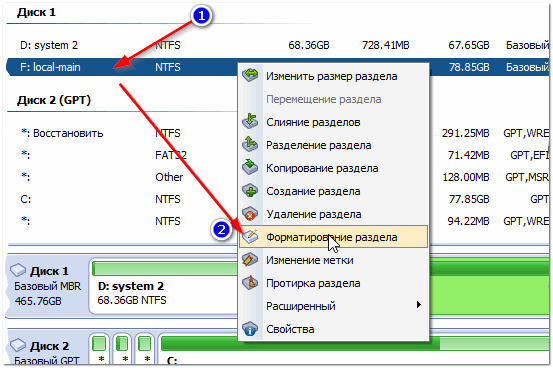Select the F: local-main partition row
Image resolution: width=553 pixels, height=368 pixels.
278,67
